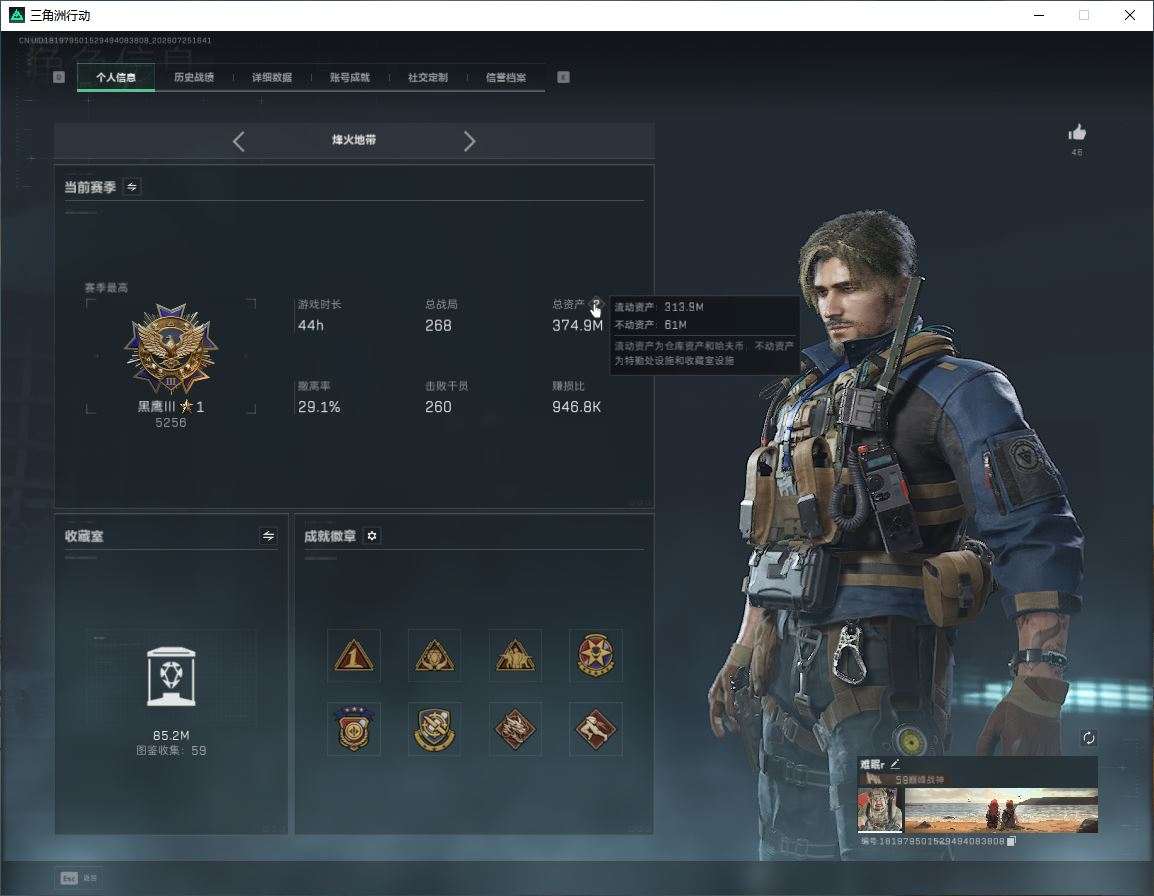The width and height of the screenshot is (1154, 896).
Task: Open the collection room display case
Action: tap(171, 676)
